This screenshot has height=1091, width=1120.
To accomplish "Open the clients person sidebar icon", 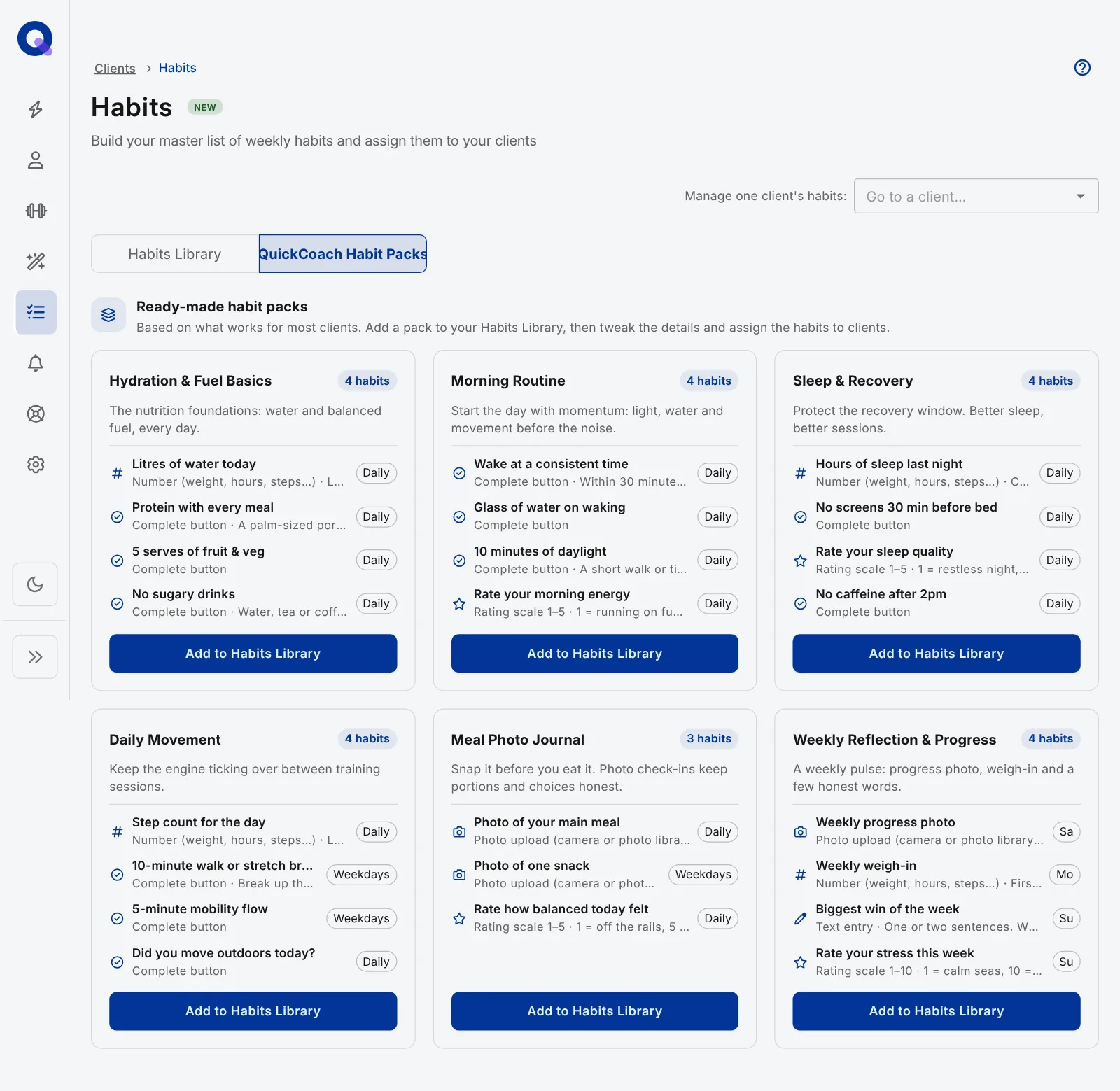I will pos(36,160).
